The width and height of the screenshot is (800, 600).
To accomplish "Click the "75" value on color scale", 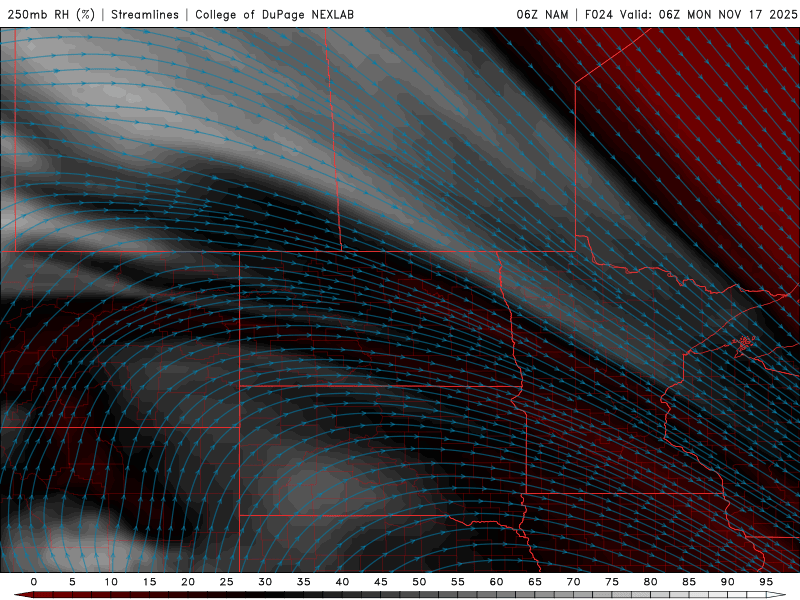I will [x=612, y=582].
